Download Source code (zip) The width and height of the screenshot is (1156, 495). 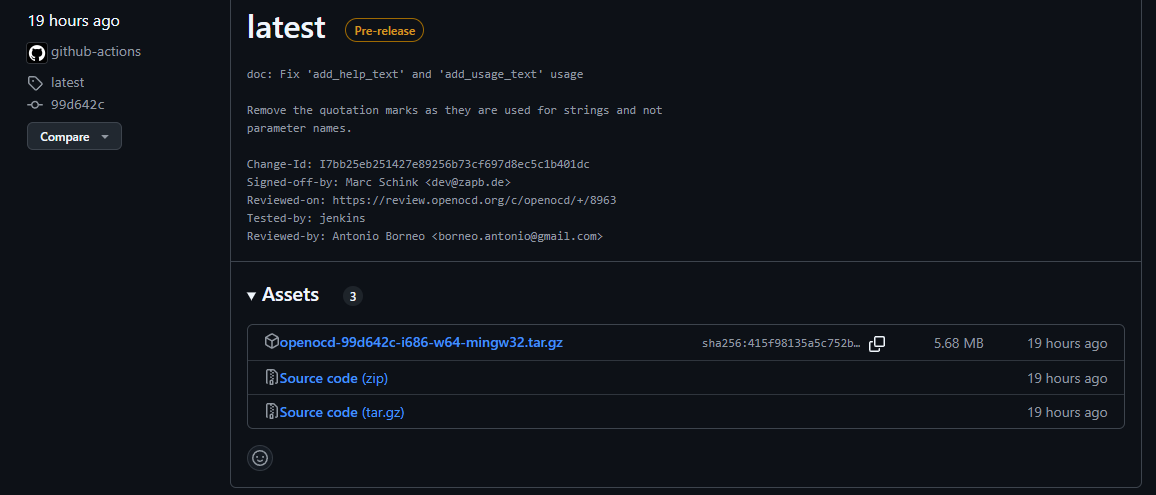[x=333, y=378]
